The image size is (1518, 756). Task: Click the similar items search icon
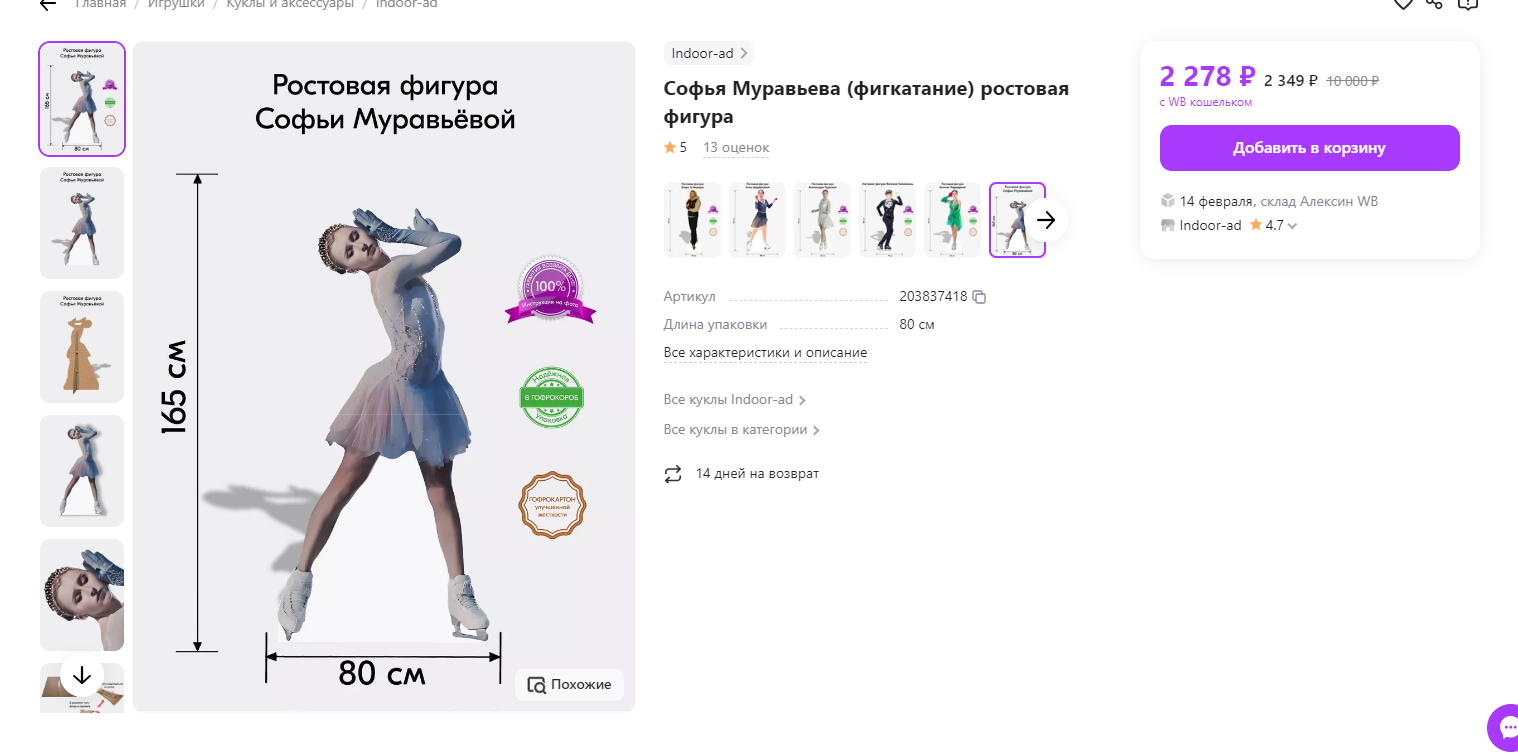pos(537,685)
